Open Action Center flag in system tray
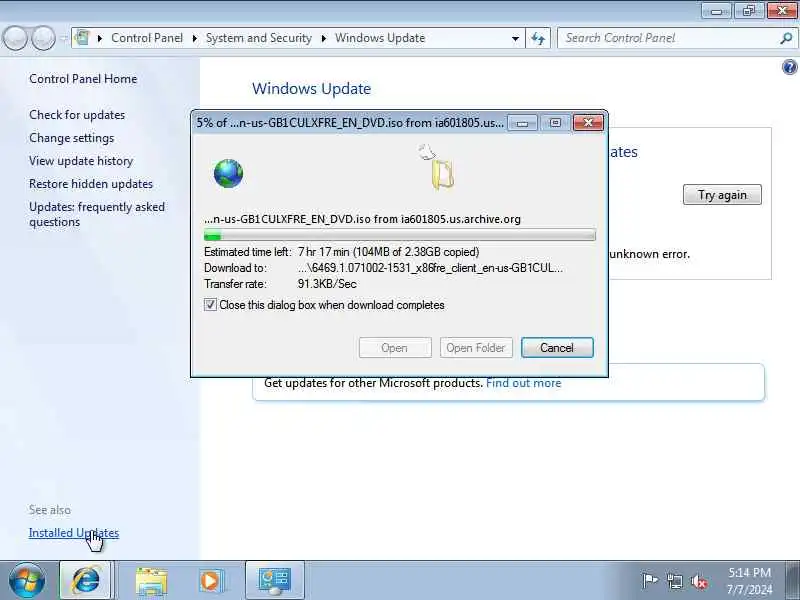The height and width of the screenshot is (600, 800). coord(649,581)
